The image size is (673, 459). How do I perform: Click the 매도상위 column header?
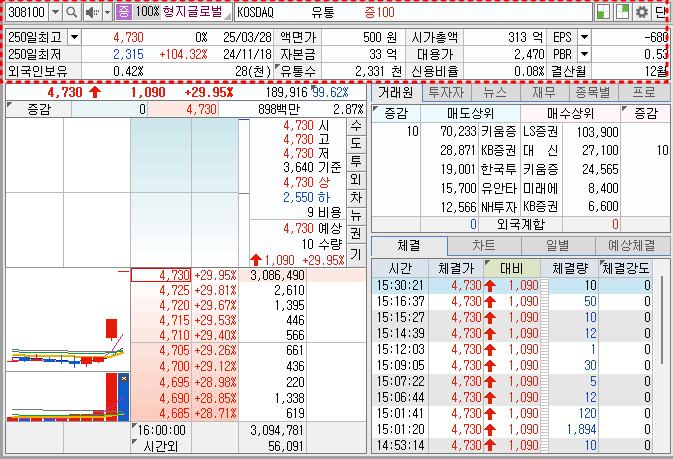tap(470, 113)
